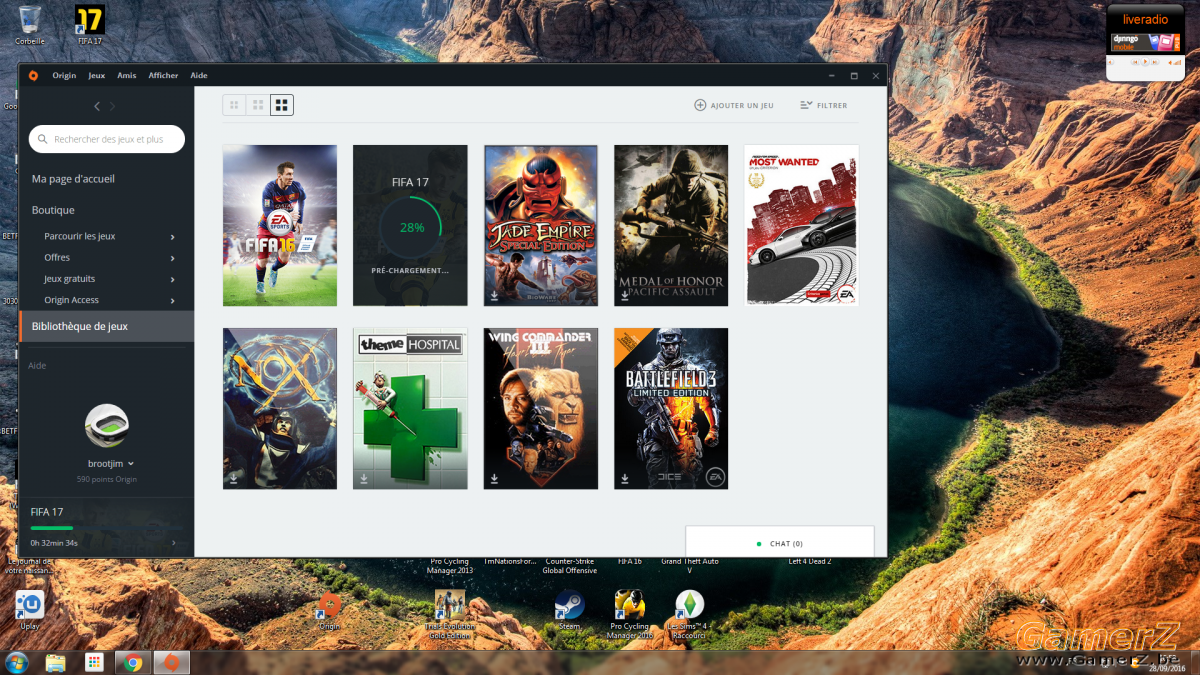Screen dimensions: 1200x675
Task: Switch to small tile grid view
Action: tap(234, 105)
